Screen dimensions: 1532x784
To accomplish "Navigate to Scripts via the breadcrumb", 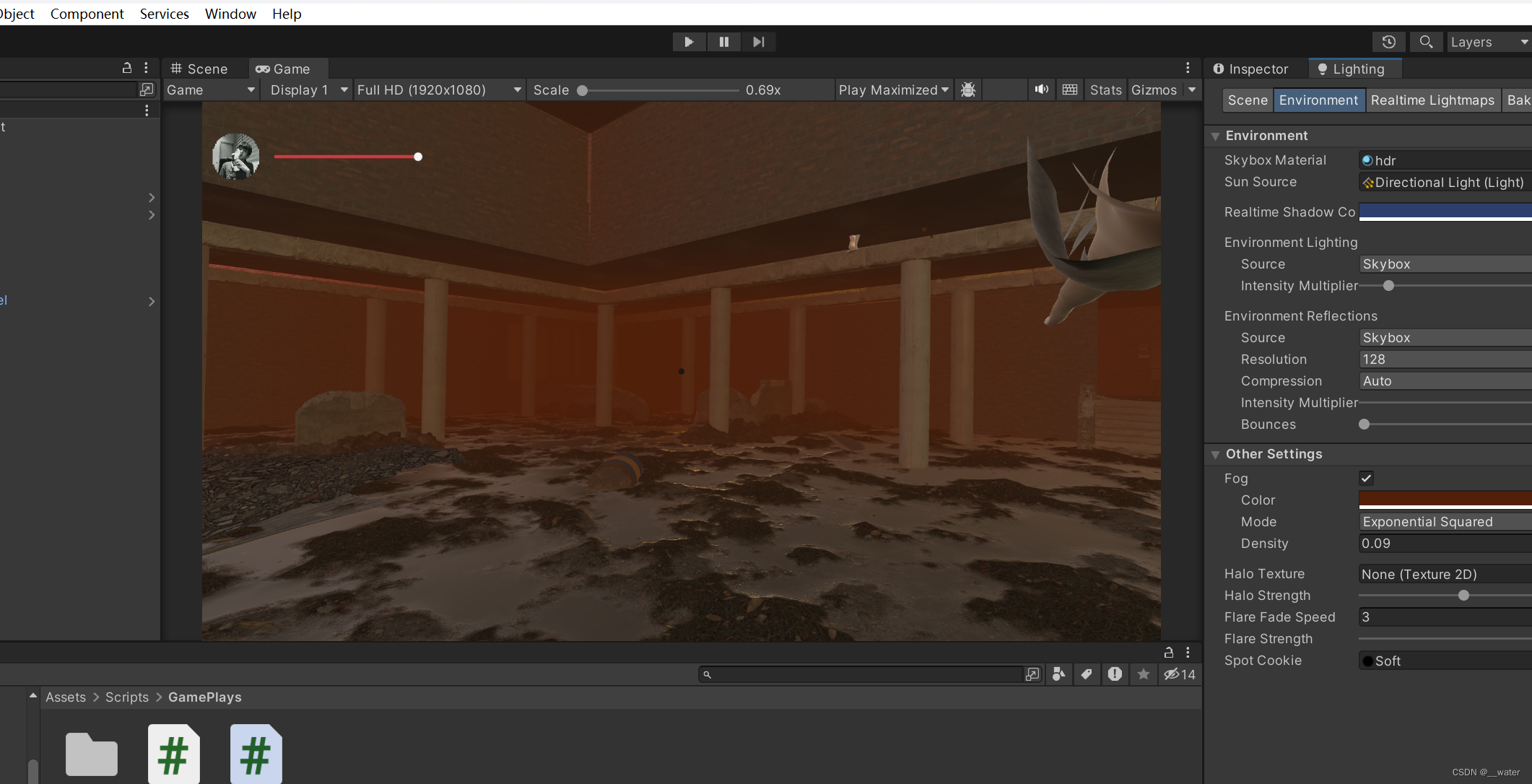I will click(126, 697).
